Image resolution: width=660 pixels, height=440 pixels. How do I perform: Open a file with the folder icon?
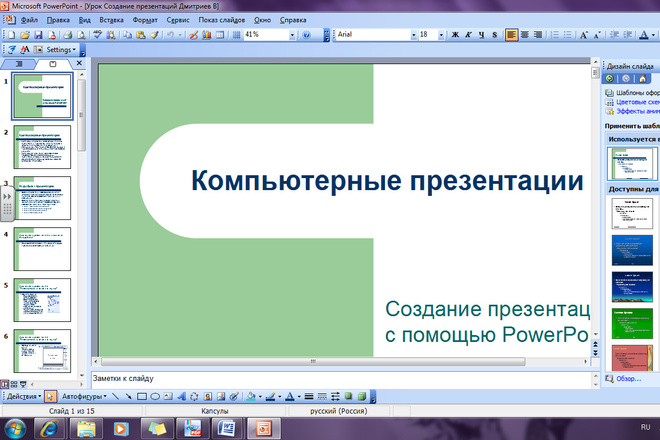(x=25, y=35)
